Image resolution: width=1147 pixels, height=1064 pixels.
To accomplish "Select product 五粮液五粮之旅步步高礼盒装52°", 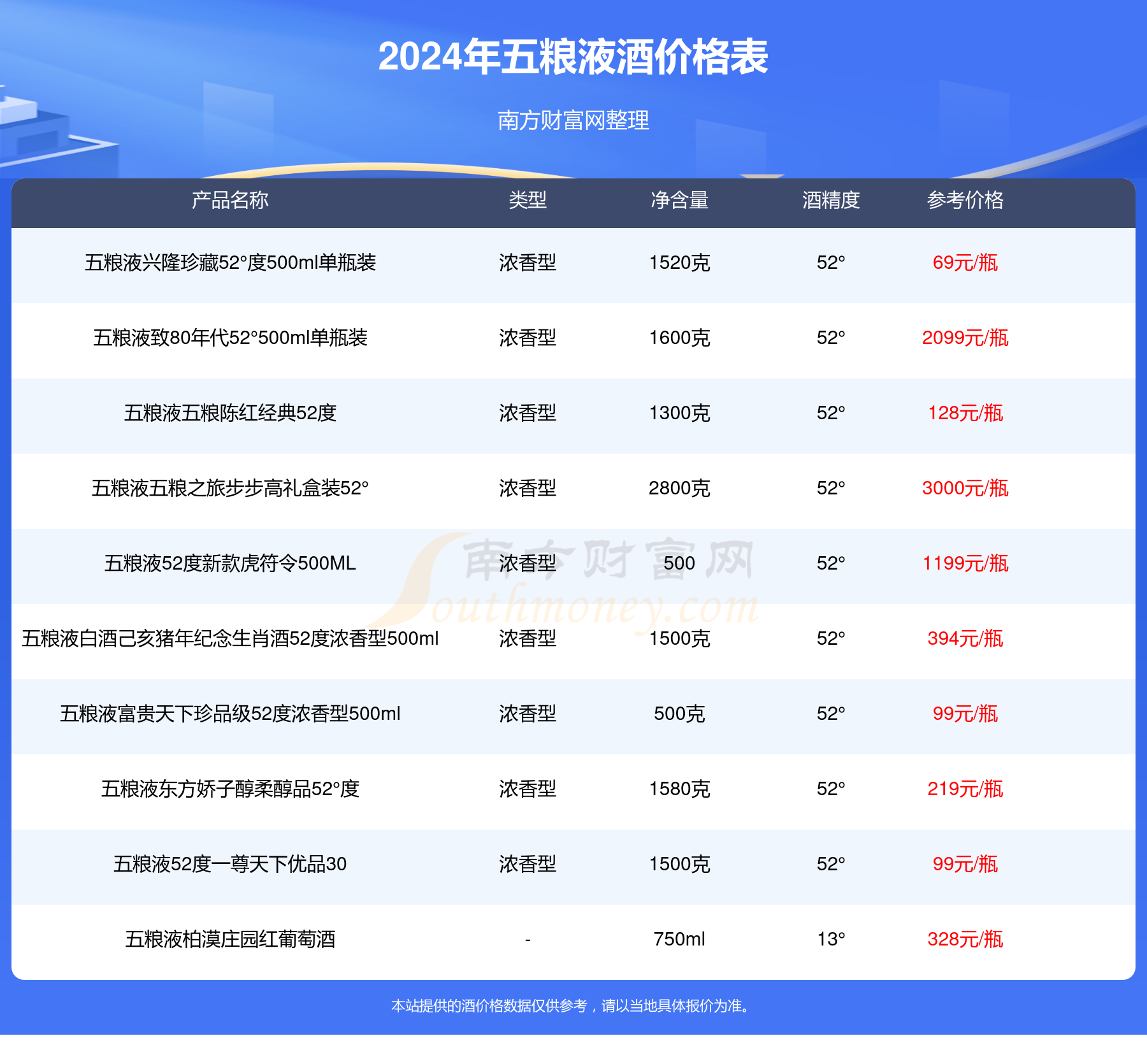I will (230, 488).
